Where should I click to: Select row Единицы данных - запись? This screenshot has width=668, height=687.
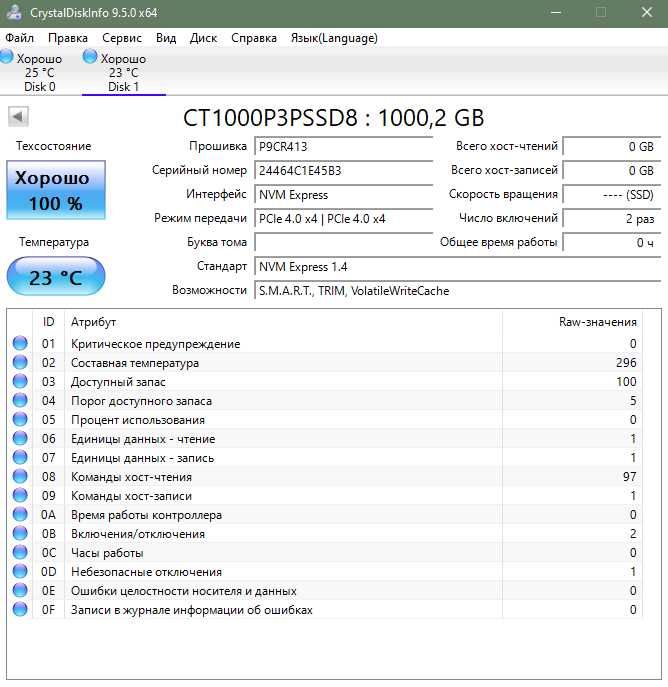point(325,457)
